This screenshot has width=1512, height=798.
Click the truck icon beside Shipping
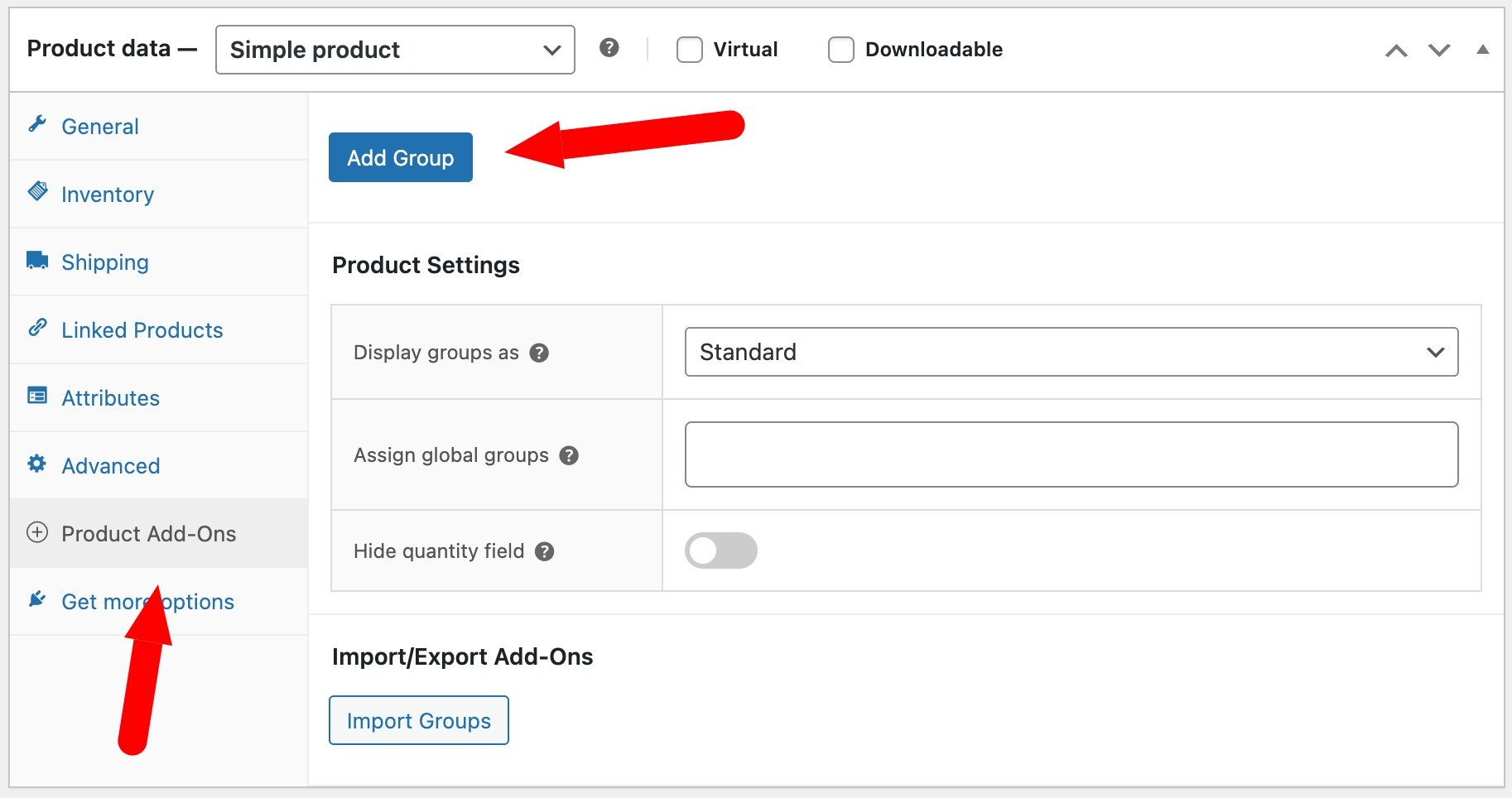pyautogui.click(x=36, y=262)
